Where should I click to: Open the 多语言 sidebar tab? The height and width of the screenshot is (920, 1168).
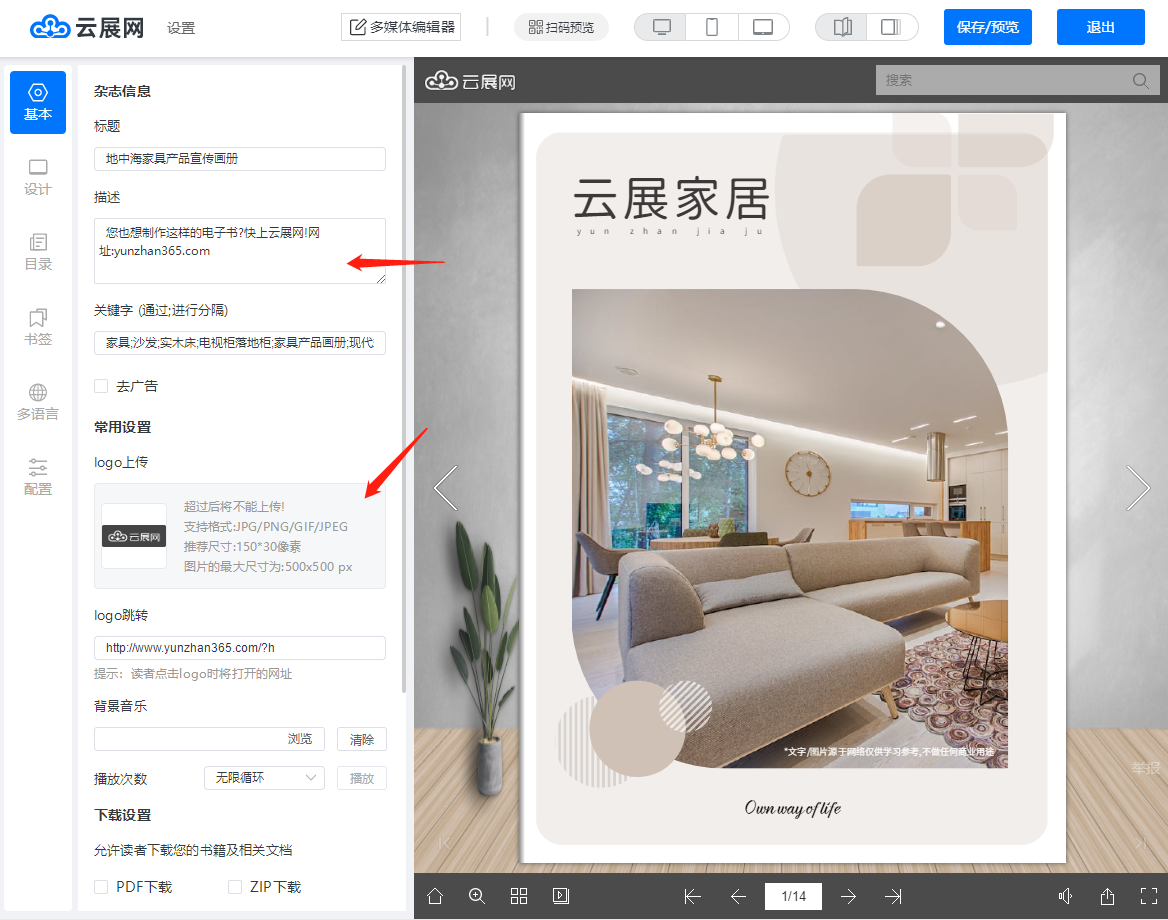click(38, 402)
